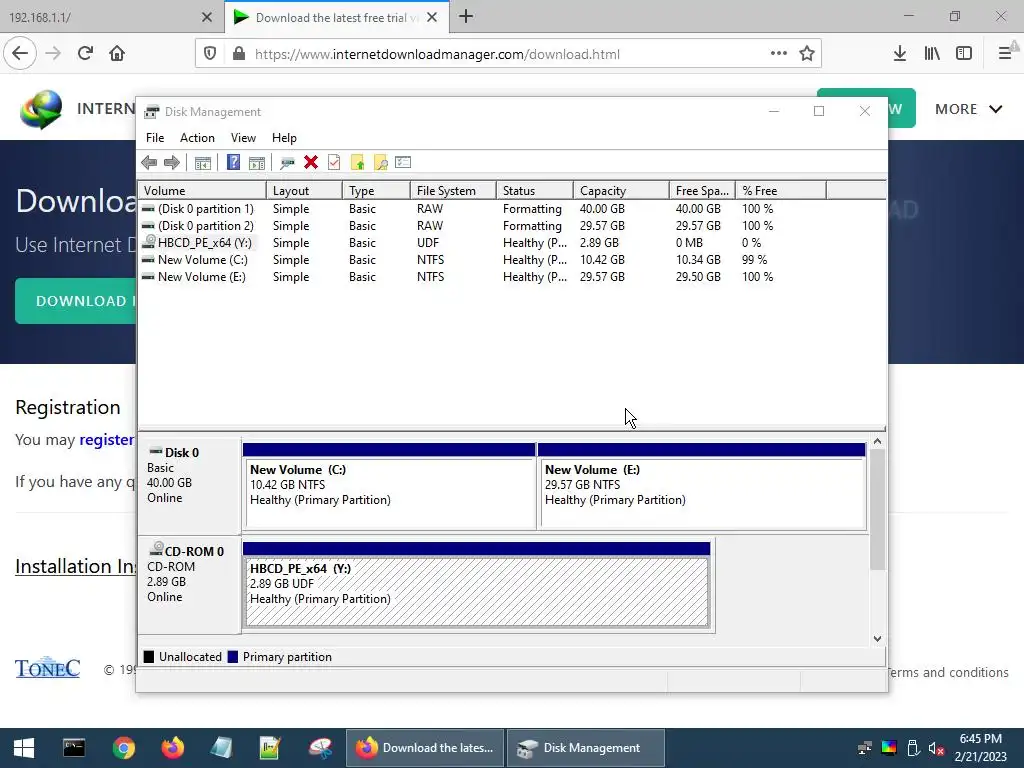Click the scroll up arrow in disk pane

pyautogui.click(x=878, y=441)
